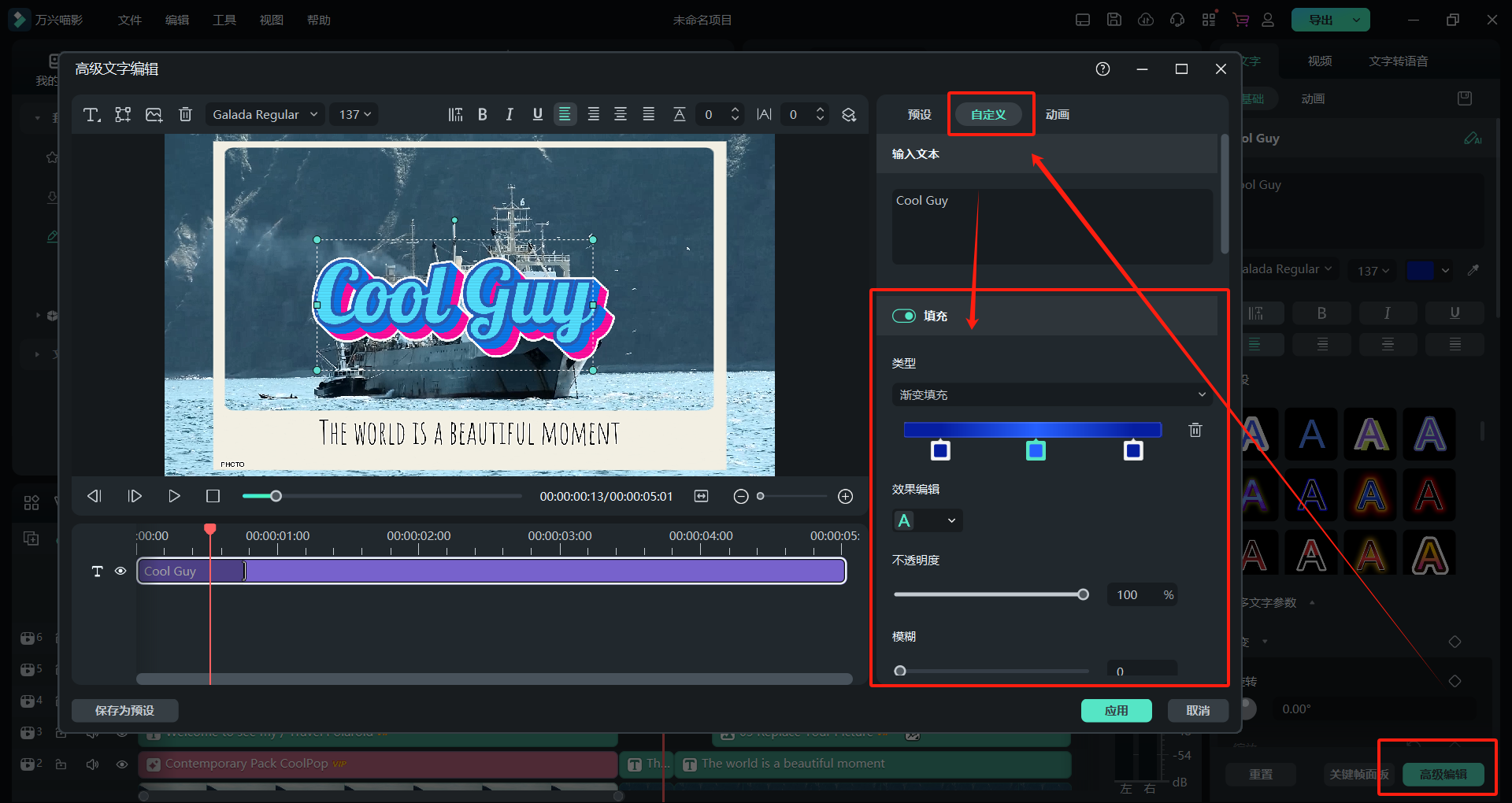1512x803 pixels.
Task: Open the Galada Regular font dropdown
Action: click(x=265, y=115)
